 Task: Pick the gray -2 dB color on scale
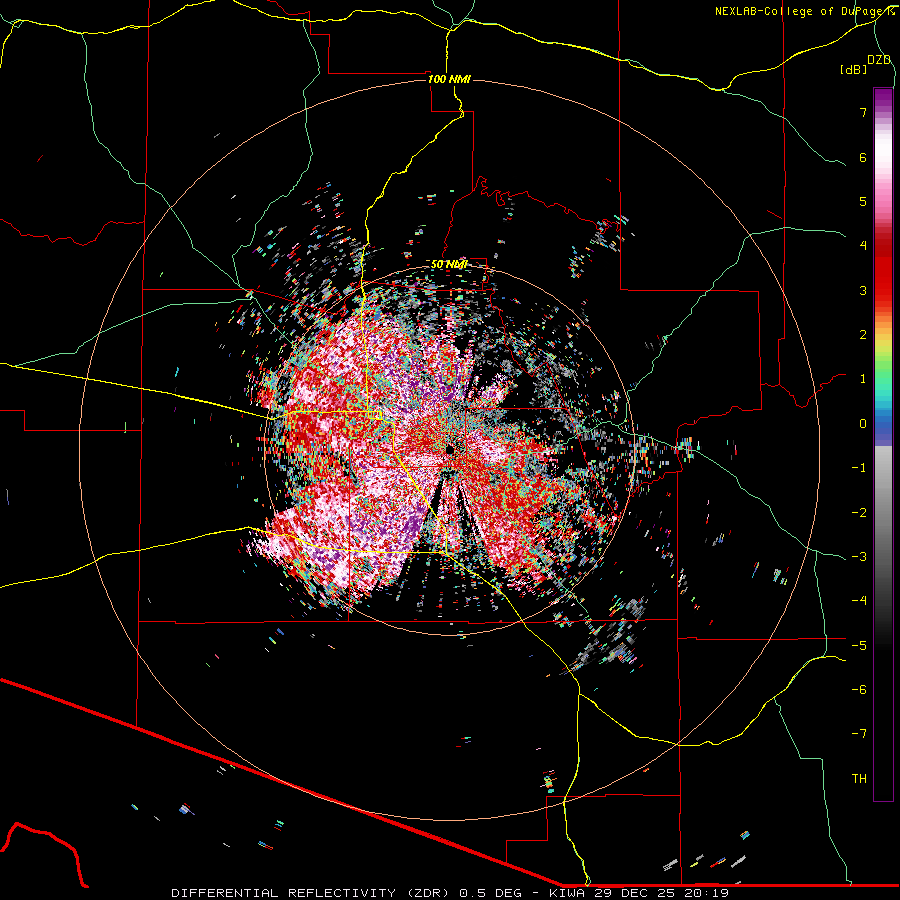[883, 512]
